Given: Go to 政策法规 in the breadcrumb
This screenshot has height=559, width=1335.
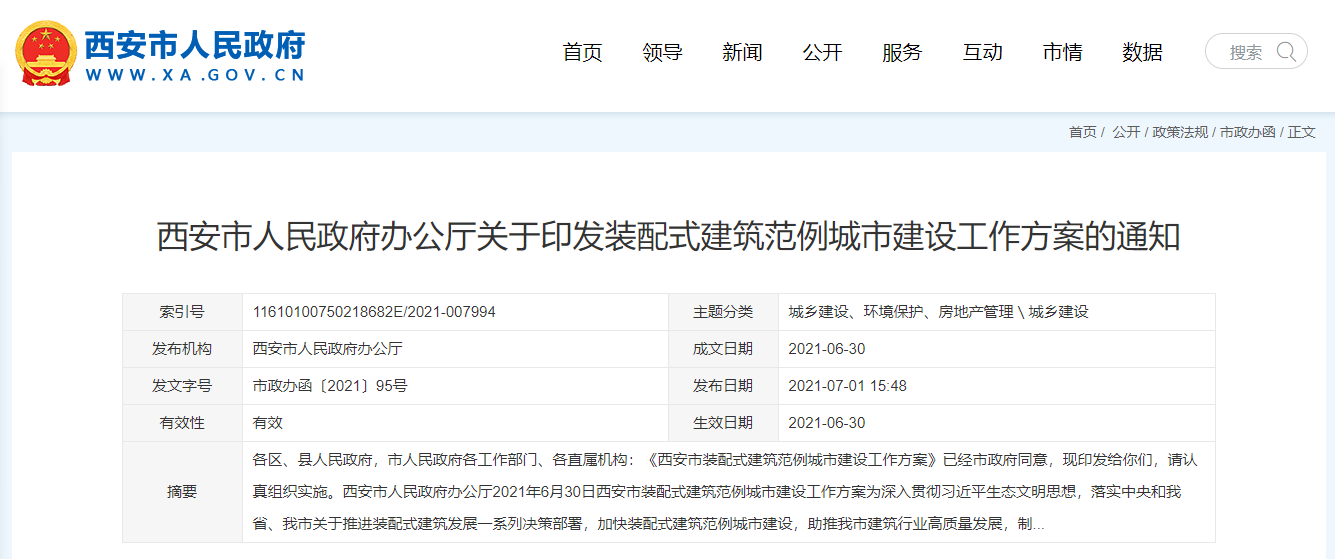Looking at the screenshot, I should tap(1180, 132).
